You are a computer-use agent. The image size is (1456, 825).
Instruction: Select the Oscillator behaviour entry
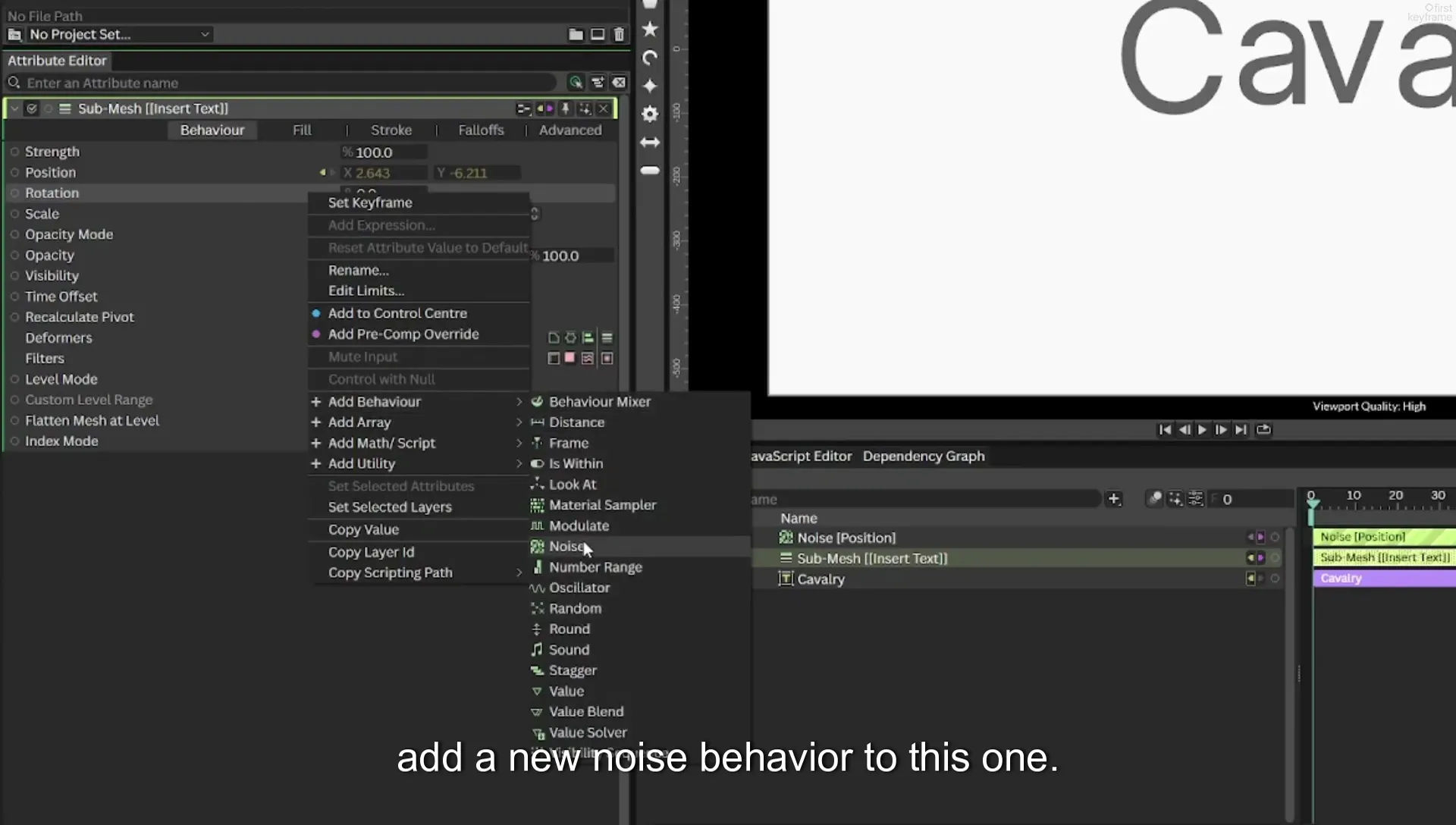pos(579,588)
